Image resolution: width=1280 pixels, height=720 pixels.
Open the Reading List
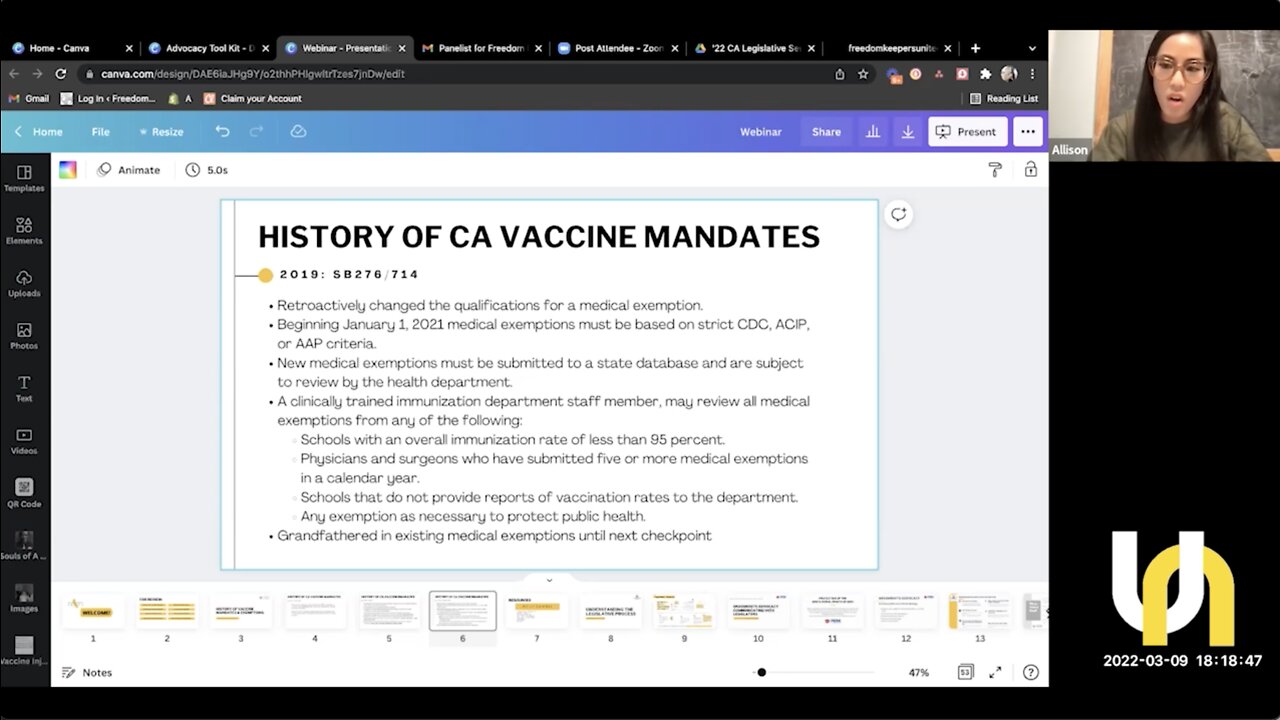(x=1004, y=98)
